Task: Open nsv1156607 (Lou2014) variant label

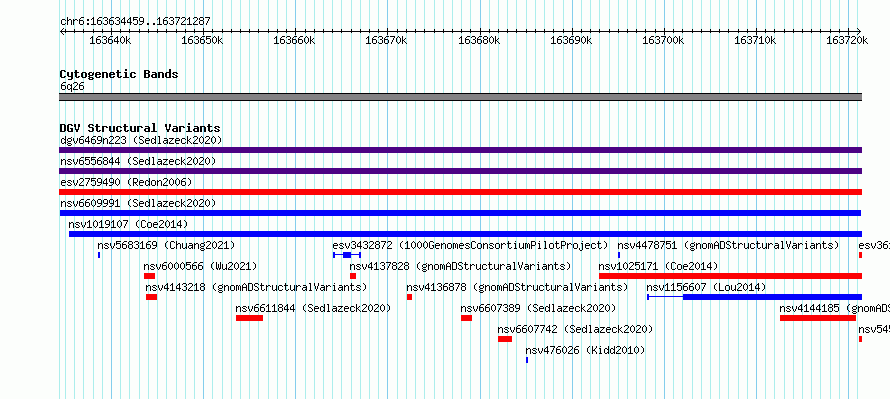Action: (706, 287)
